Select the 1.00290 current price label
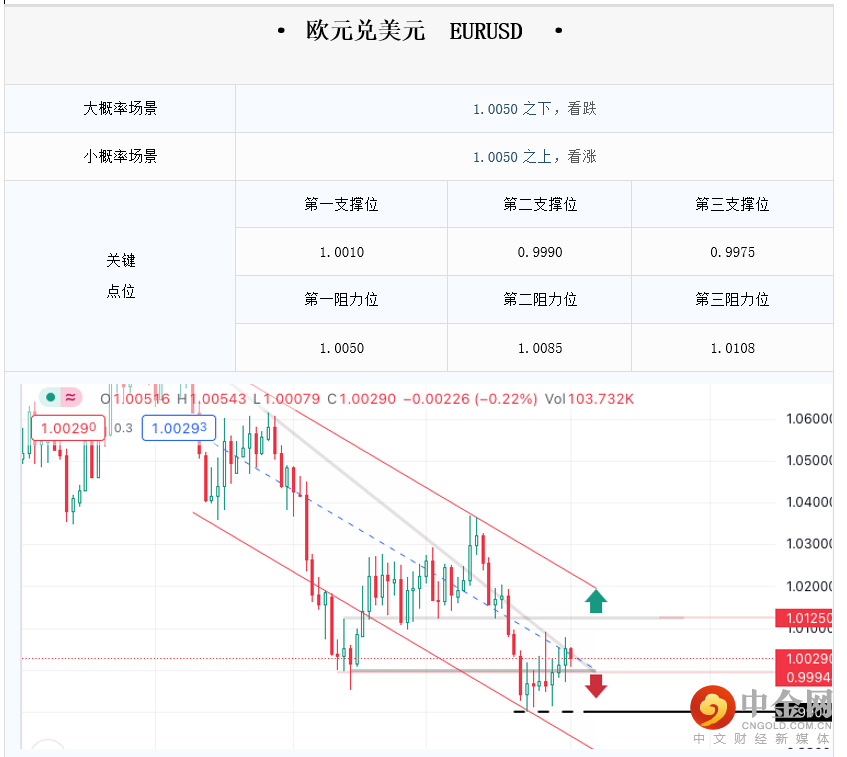 coord(804,659)
